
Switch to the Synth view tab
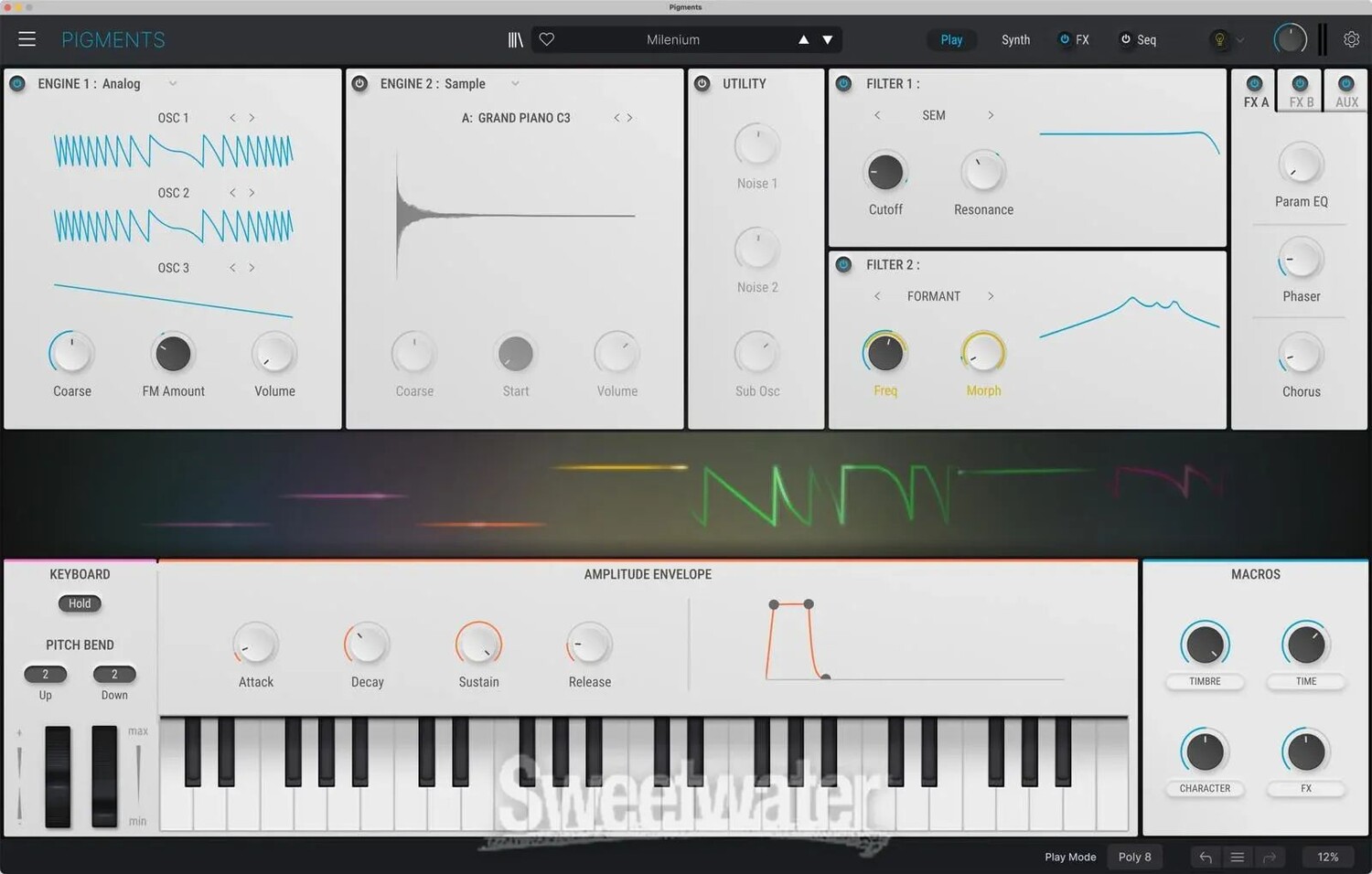1015,39
